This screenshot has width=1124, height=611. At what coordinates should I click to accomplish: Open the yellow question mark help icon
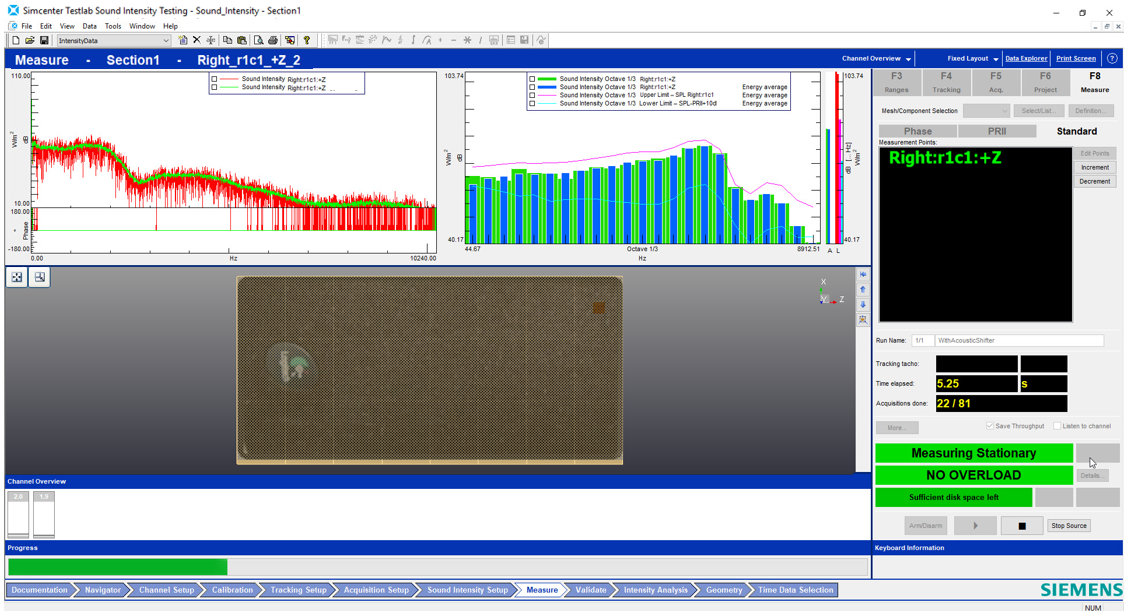point(307,40)
